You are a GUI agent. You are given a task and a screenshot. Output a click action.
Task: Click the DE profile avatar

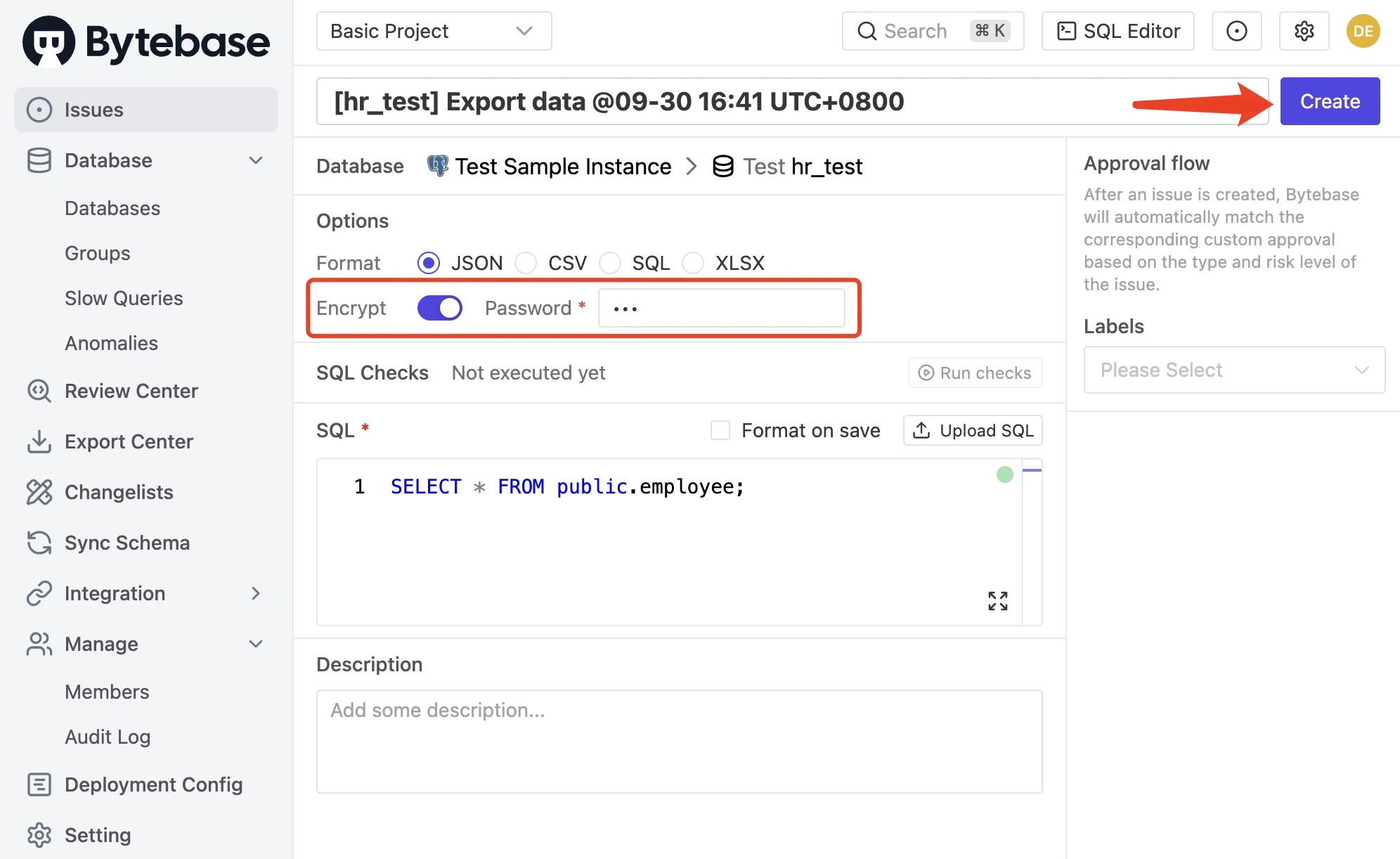pos(1362,31)
